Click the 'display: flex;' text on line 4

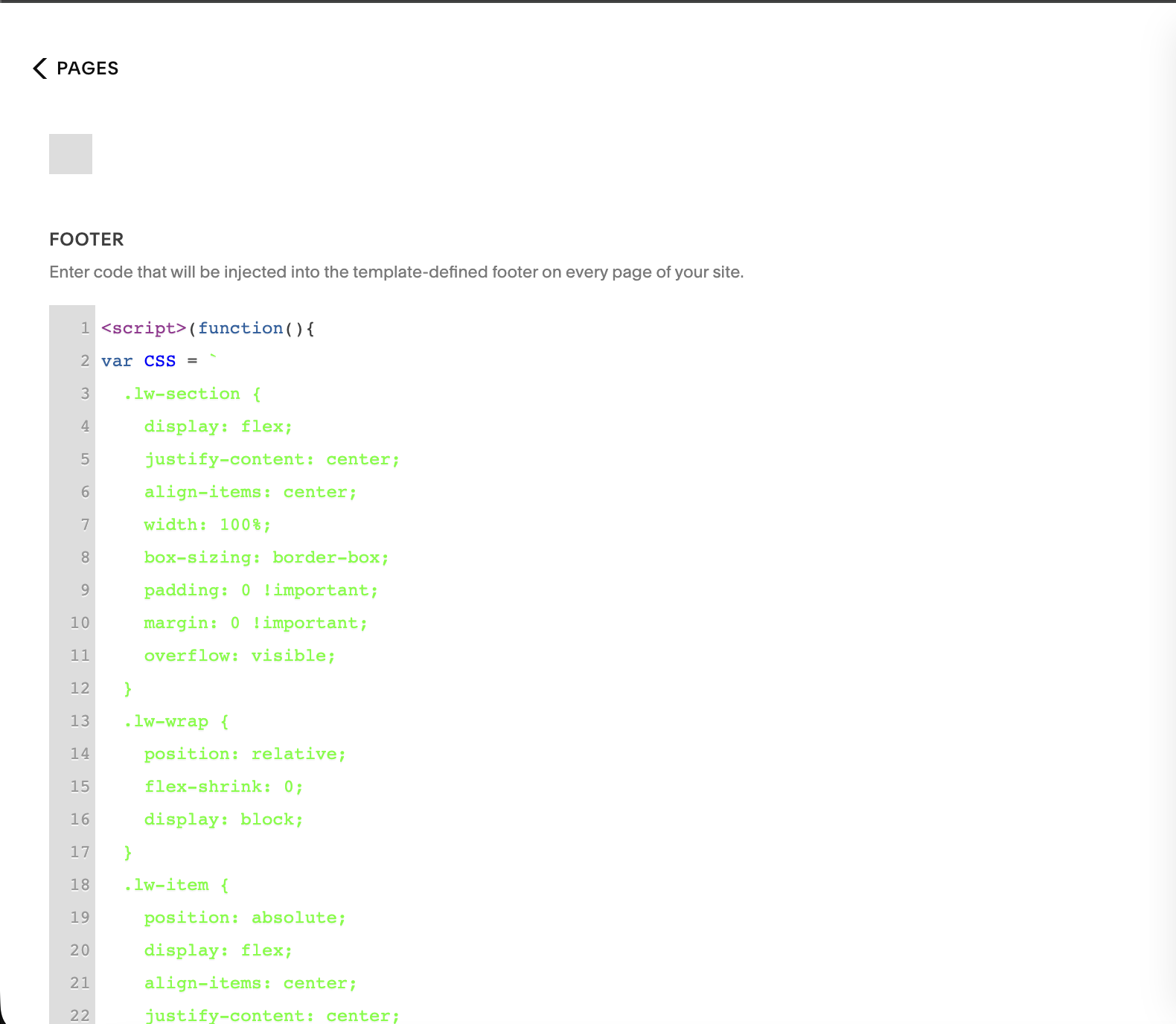click(218, 426)
